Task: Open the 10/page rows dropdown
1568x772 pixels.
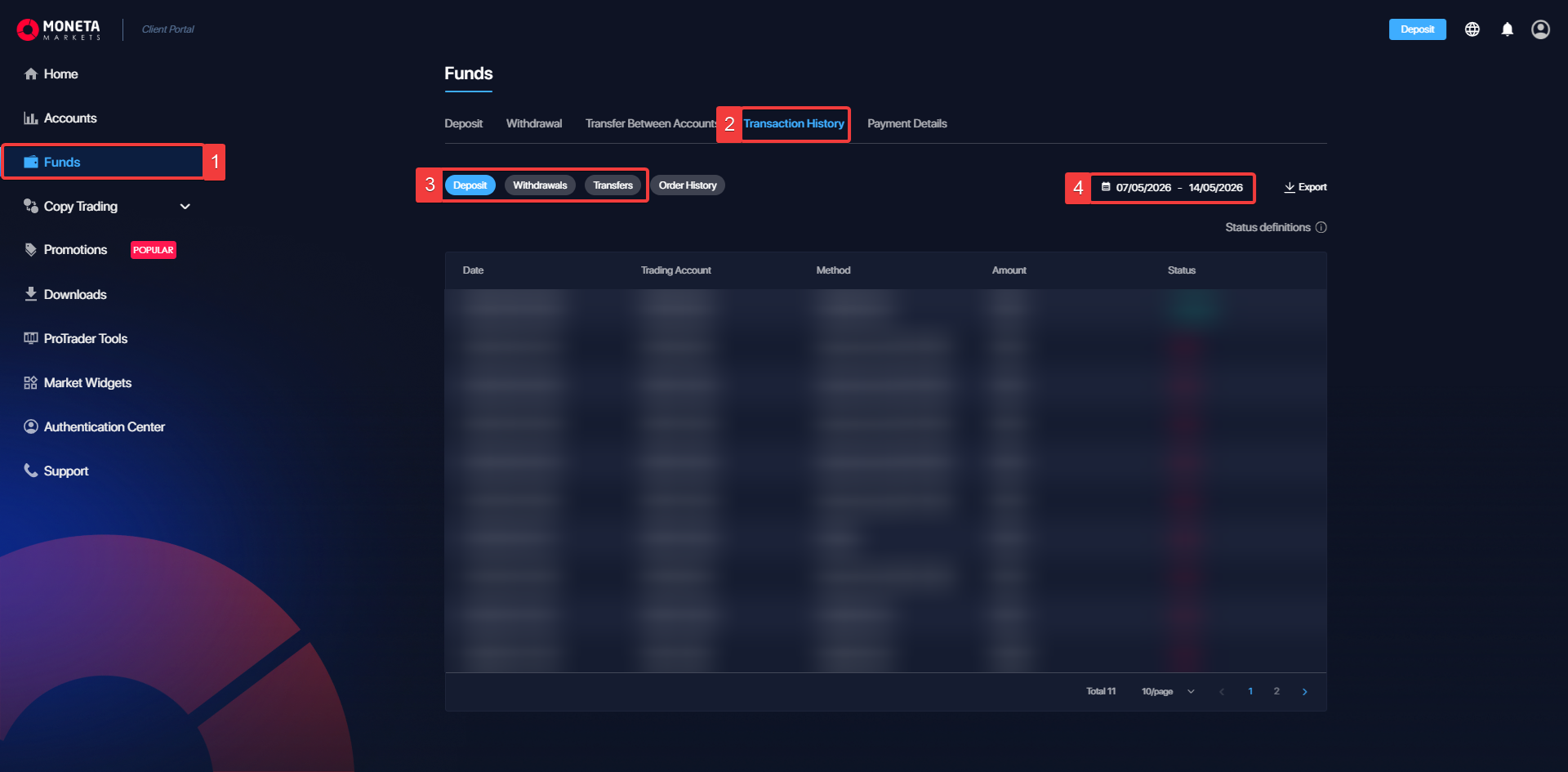Action: (1168, 691)
